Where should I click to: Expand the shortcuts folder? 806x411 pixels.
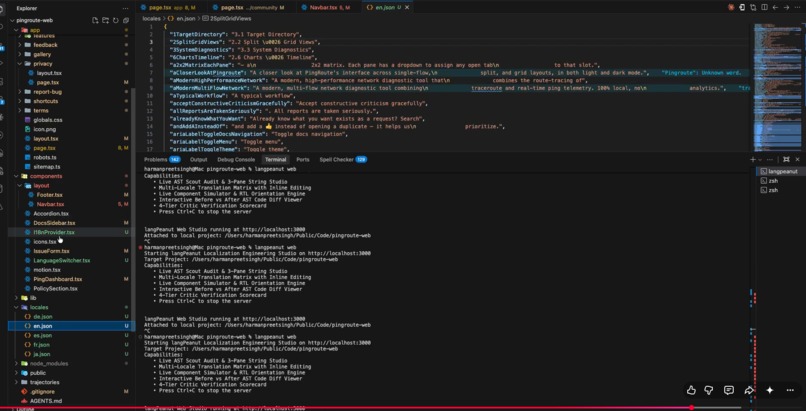(x=20, y=101)
